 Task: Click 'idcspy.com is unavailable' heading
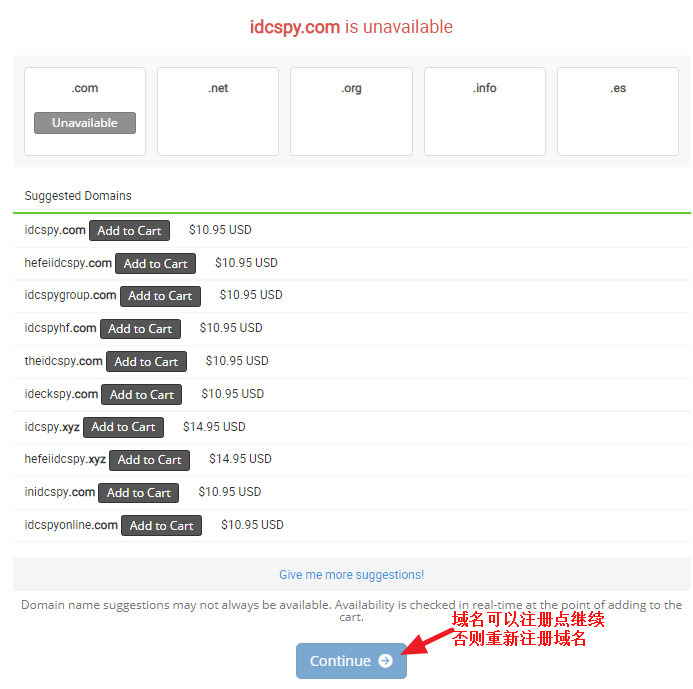351,27
